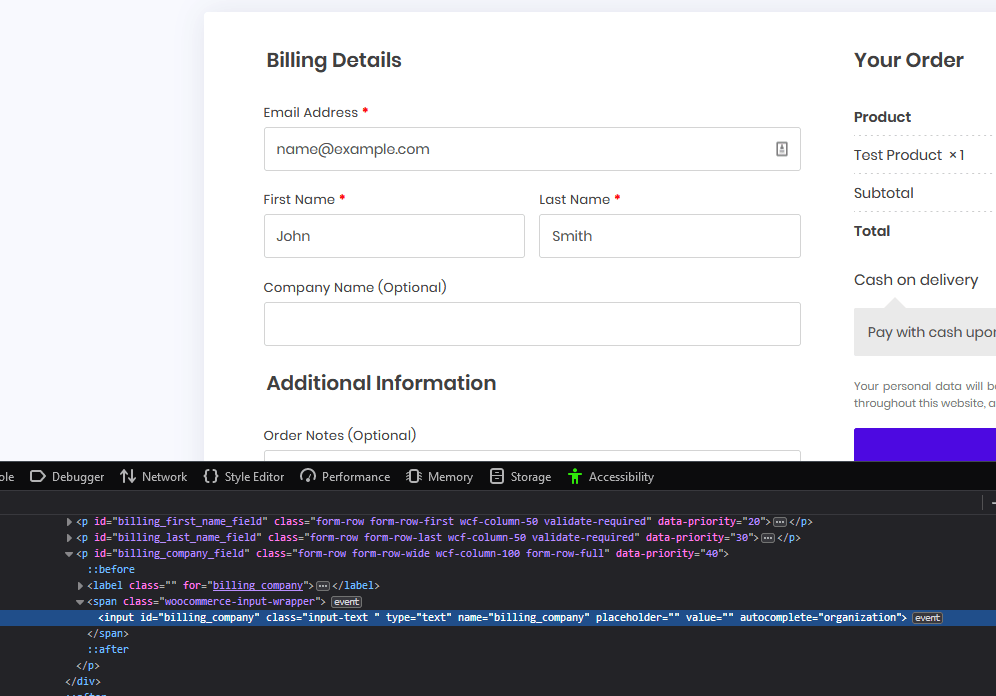Select the closing </div> row

point(83,681)
